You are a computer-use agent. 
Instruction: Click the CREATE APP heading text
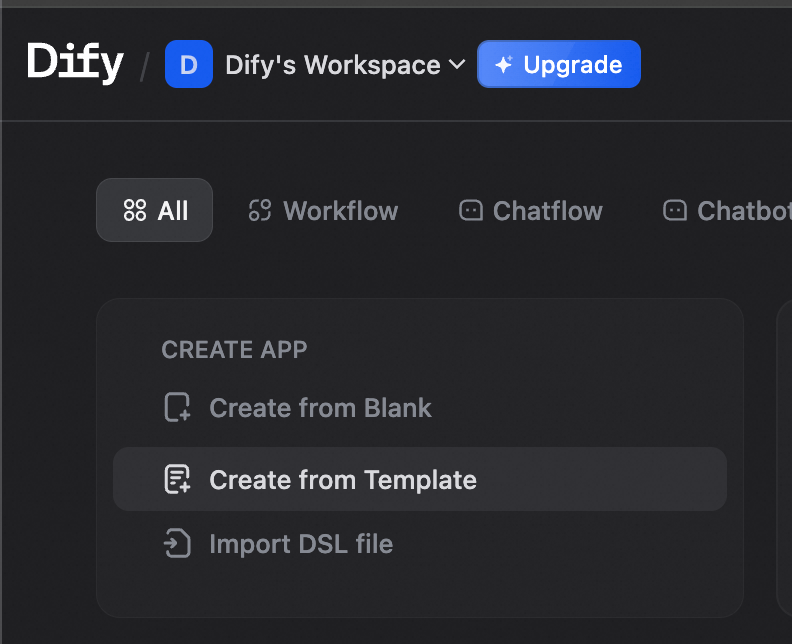coord(234,350)
